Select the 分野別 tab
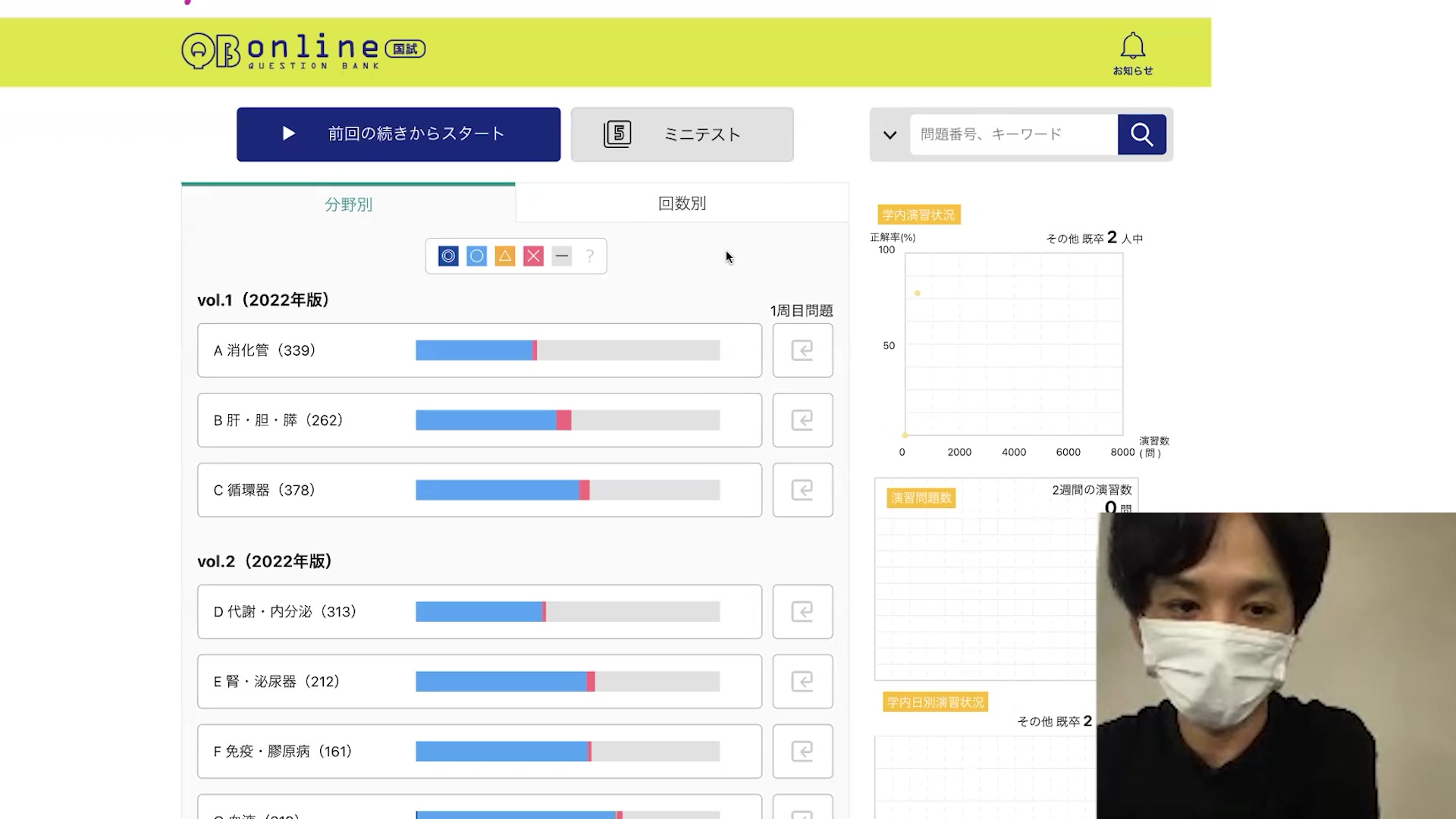The image size is (1456, 819). [x=348, y=204]
